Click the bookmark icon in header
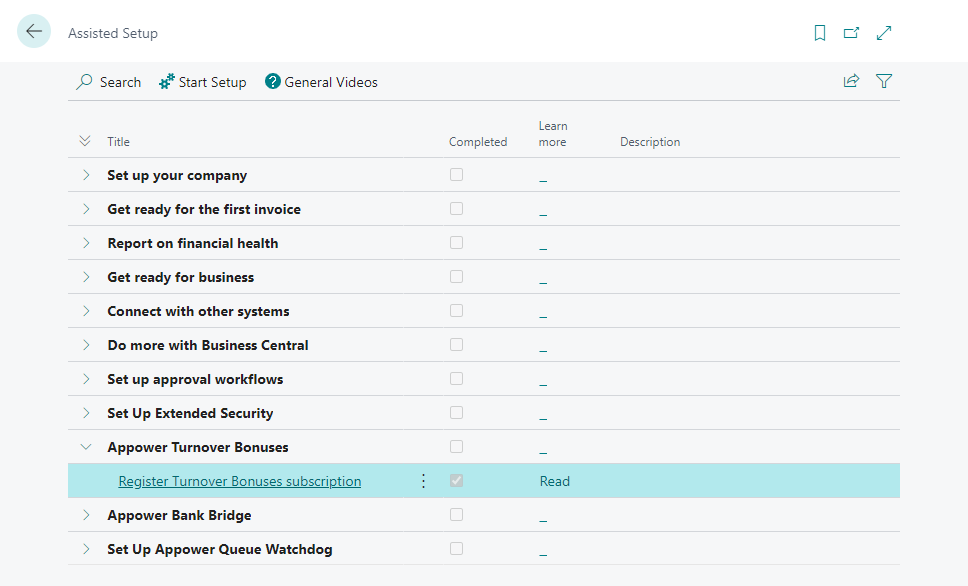This screenshot has width=968, height=586. (x=820, y=33)
